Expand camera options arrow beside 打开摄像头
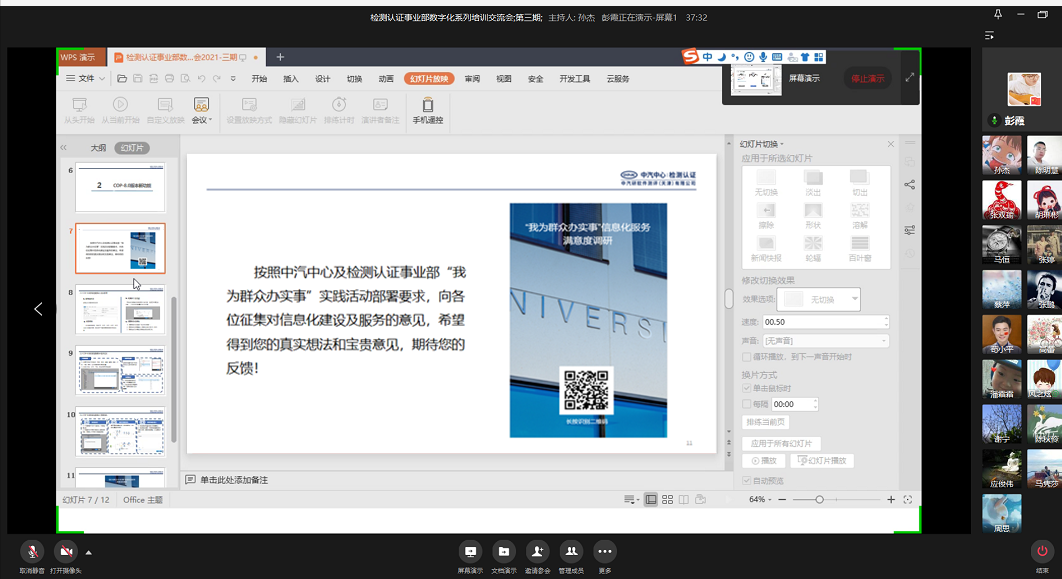 (89, 553)
